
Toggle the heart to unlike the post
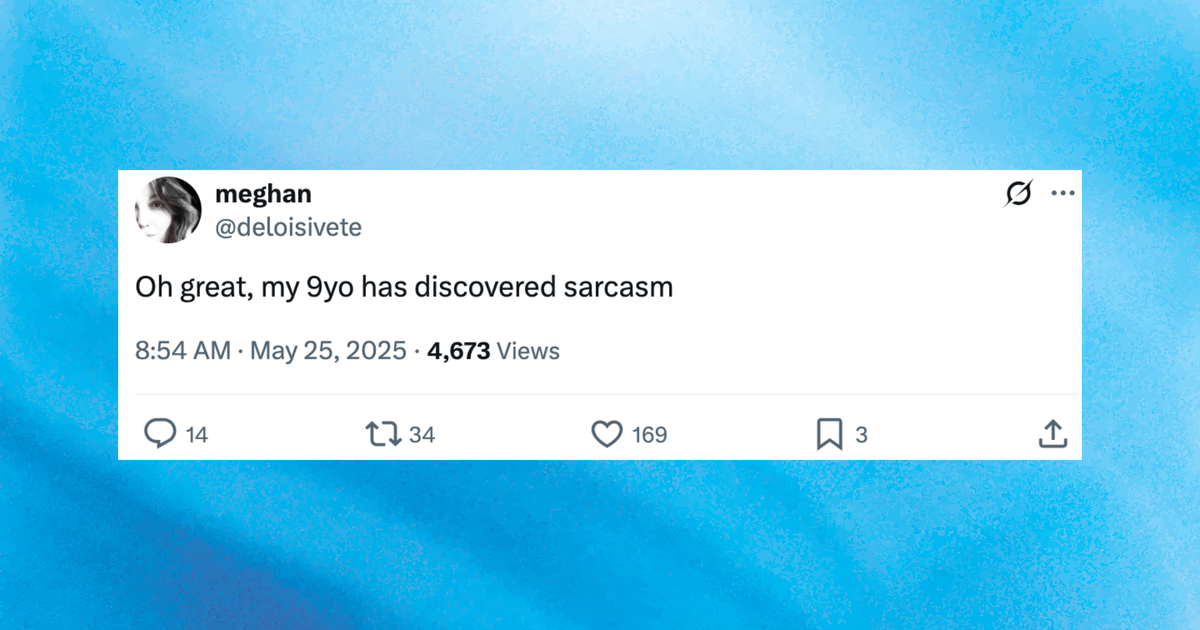[606, 433]
